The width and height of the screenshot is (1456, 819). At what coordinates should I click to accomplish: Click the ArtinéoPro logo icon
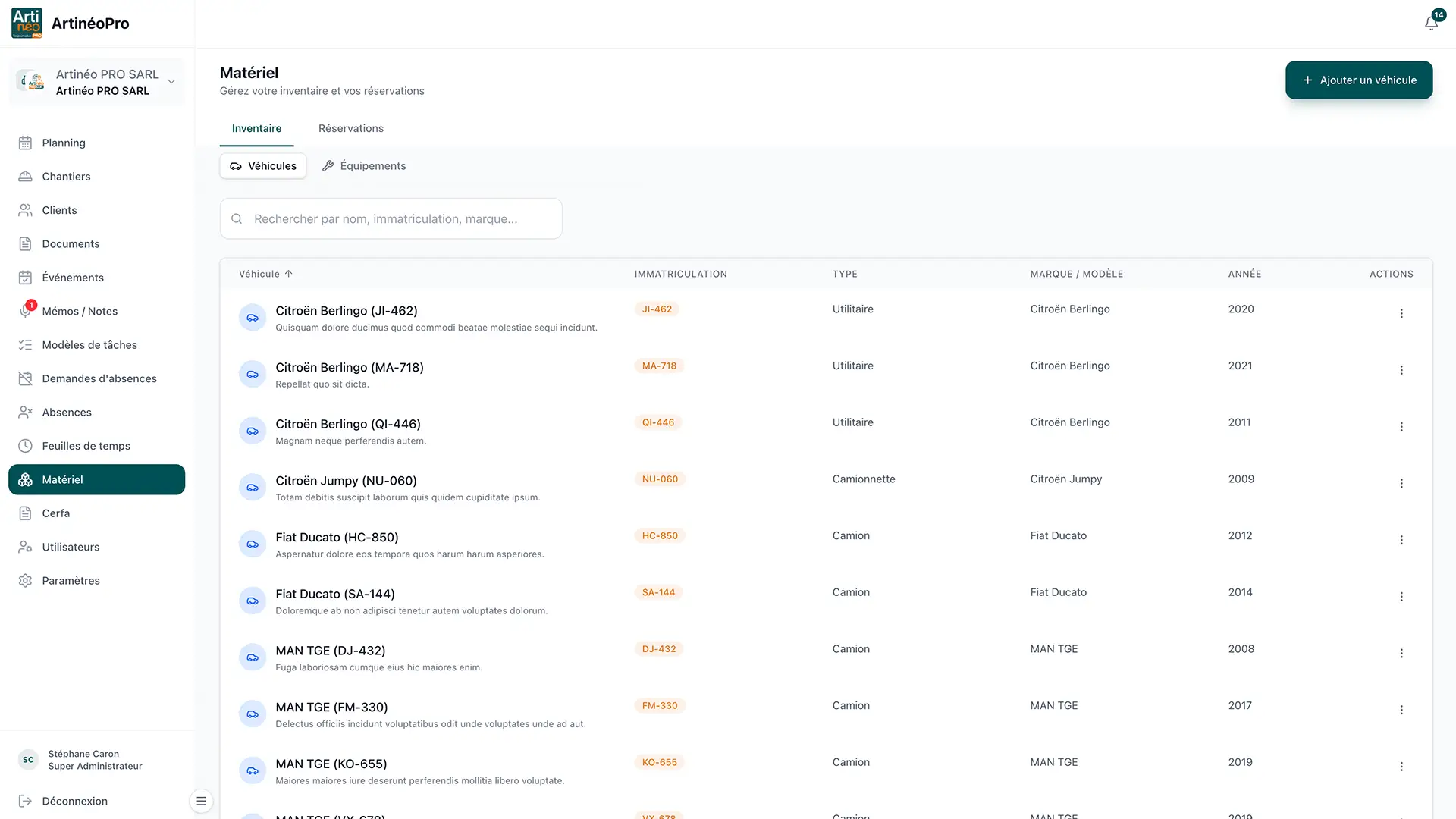[x=27, y=24]
